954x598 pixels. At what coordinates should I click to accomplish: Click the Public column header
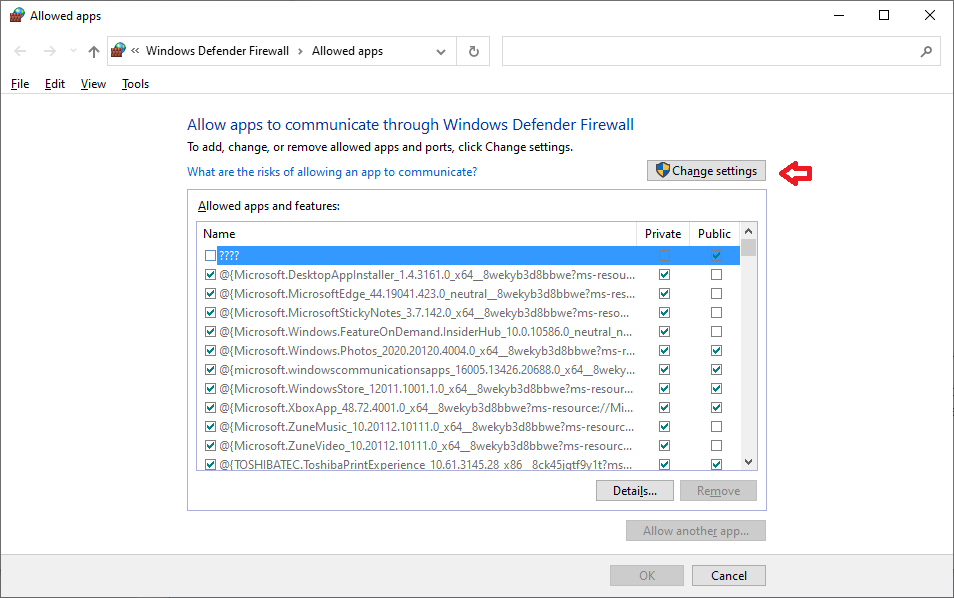coord(714,234)
